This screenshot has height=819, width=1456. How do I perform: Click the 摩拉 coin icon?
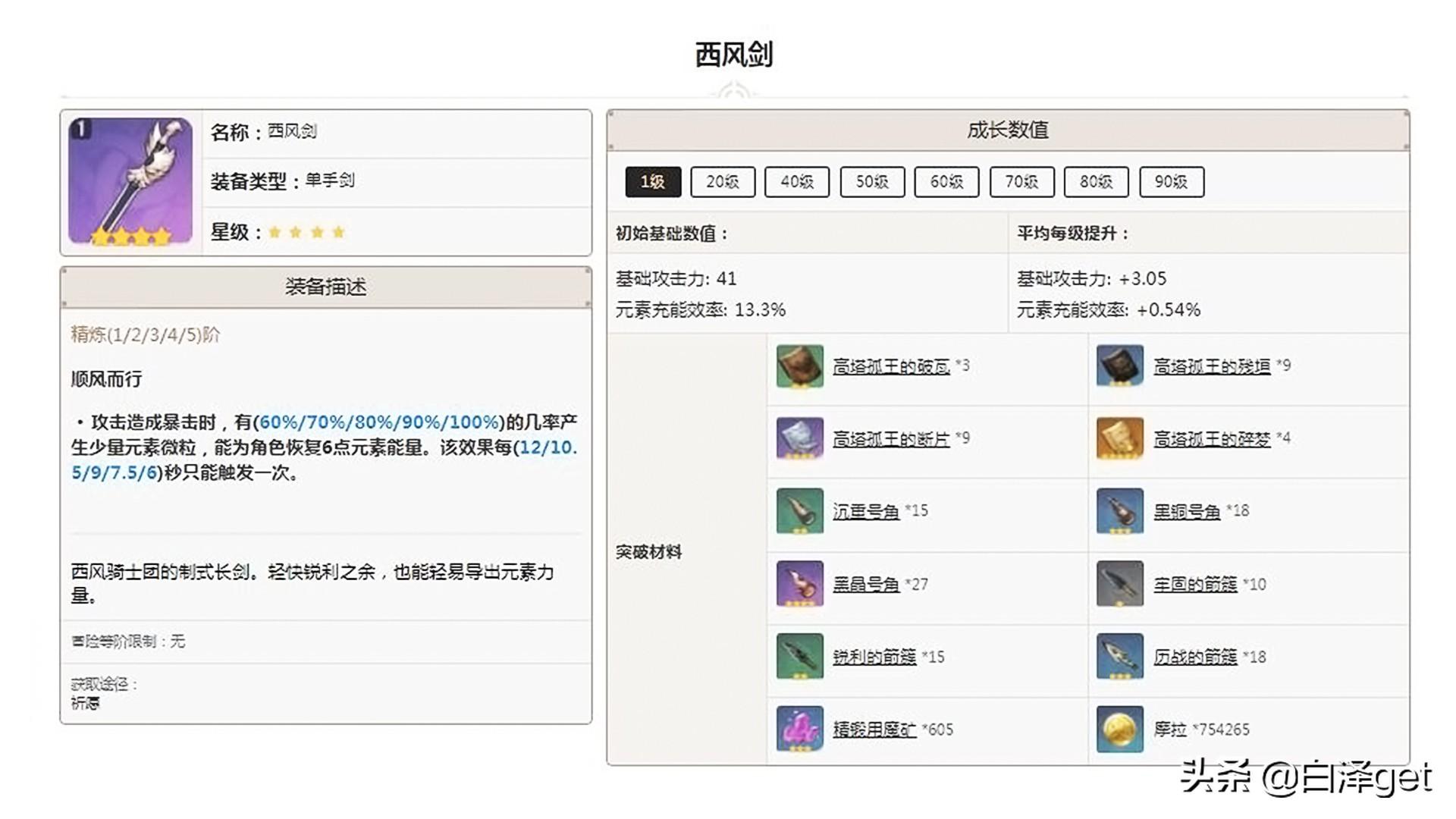1119,729
